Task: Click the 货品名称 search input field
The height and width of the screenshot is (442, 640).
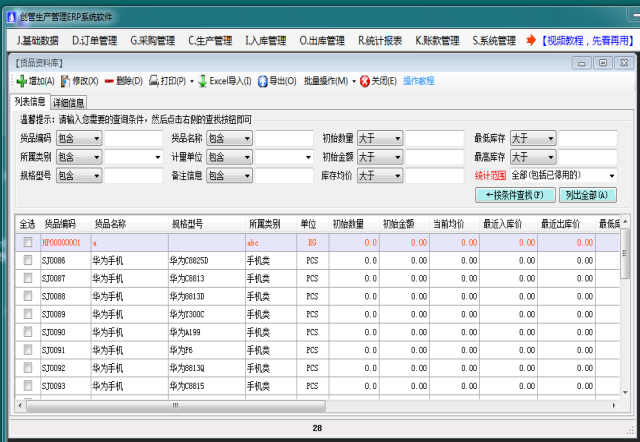Action: click(x=284, y=138)
